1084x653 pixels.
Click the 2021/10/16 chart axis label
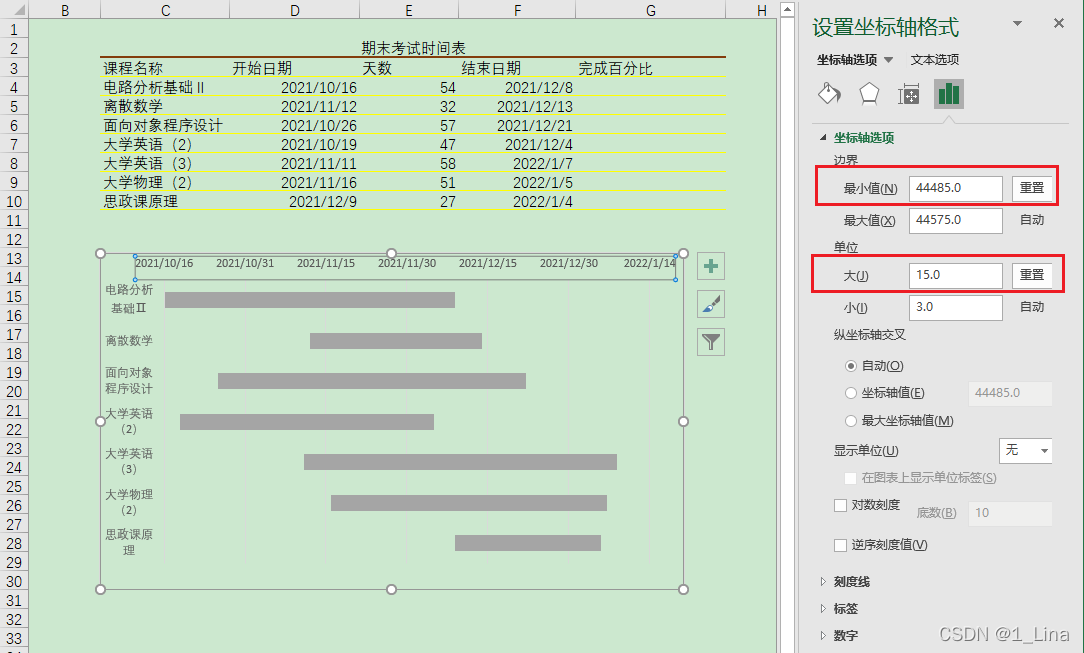point(164,263)
